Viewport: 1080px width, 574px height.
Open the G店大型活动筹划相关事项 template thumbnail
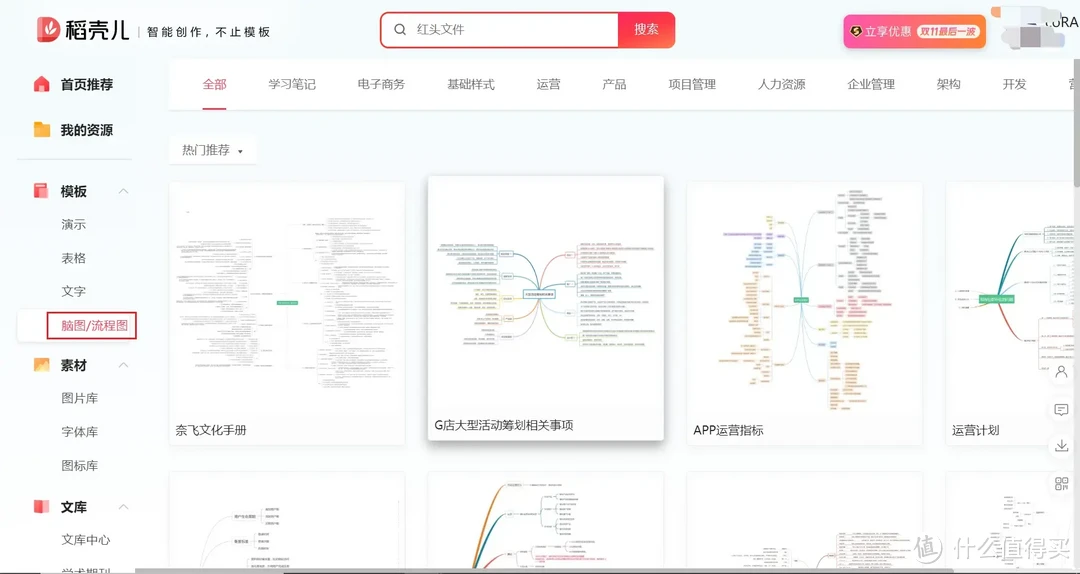[546, 295]
